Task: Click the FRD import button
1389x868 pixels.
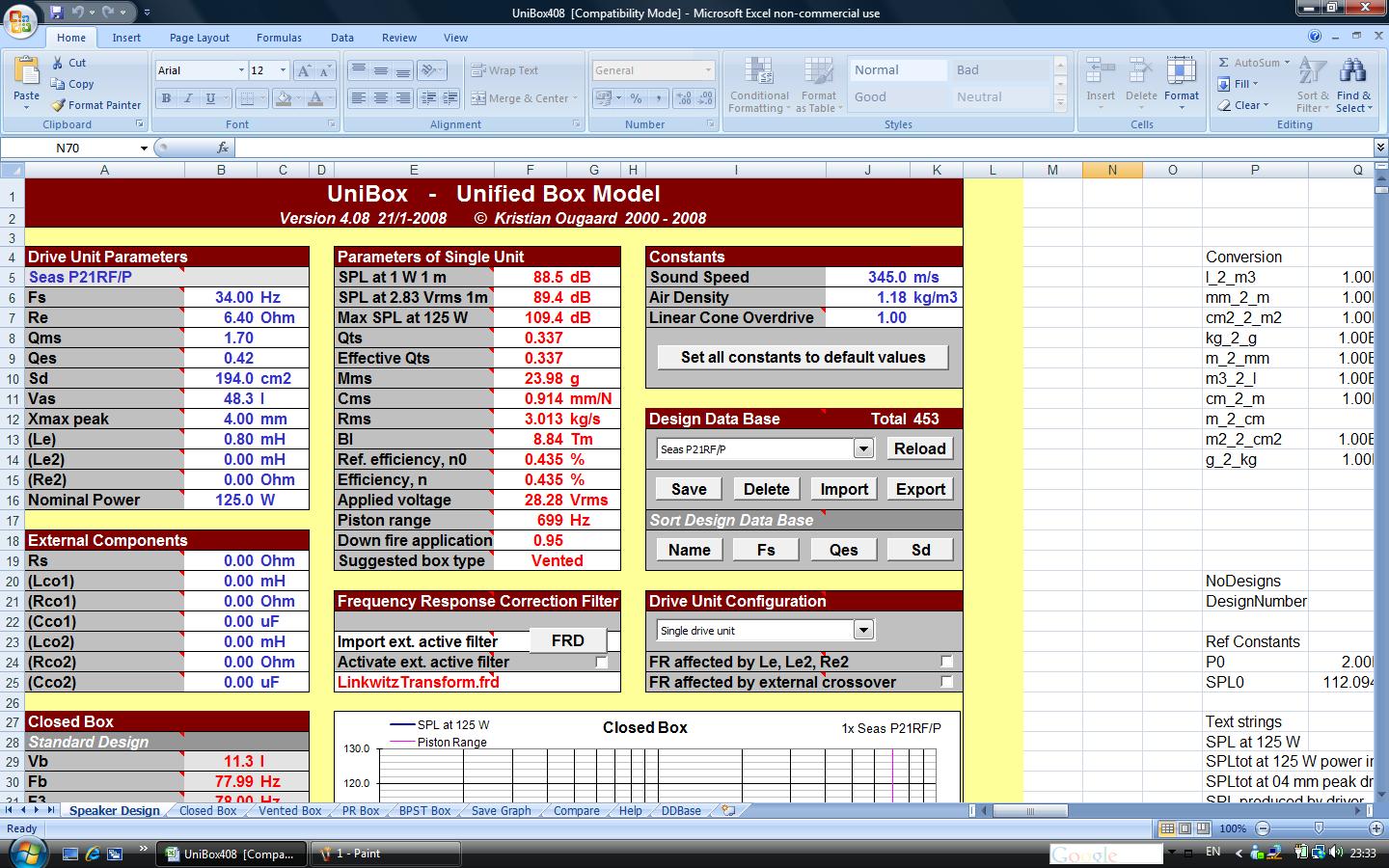Action: coord(568,640)
